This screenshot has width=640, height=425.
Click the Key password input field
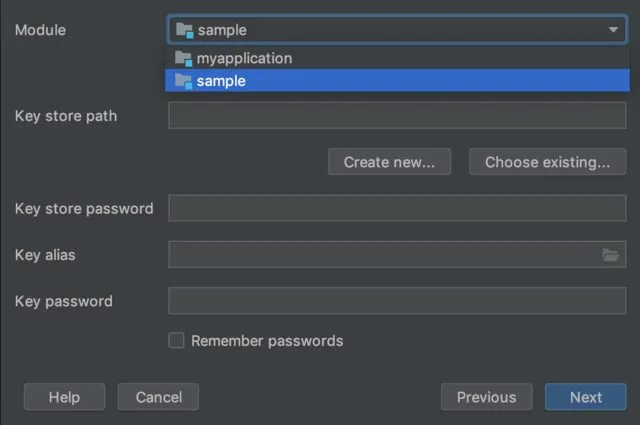point(397,301)
